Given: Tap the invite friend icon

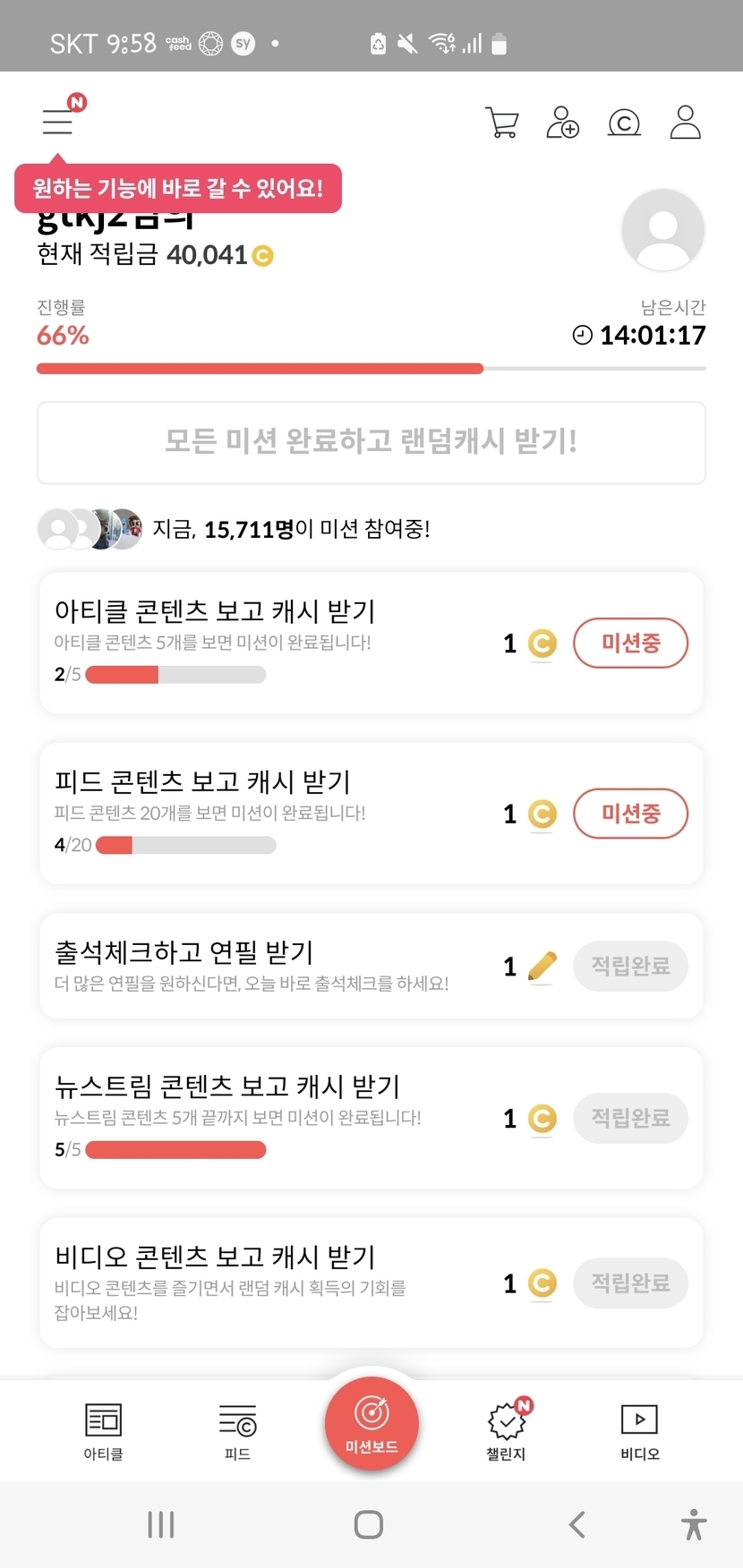Looking at the screenshot, I should coord(563,123).
